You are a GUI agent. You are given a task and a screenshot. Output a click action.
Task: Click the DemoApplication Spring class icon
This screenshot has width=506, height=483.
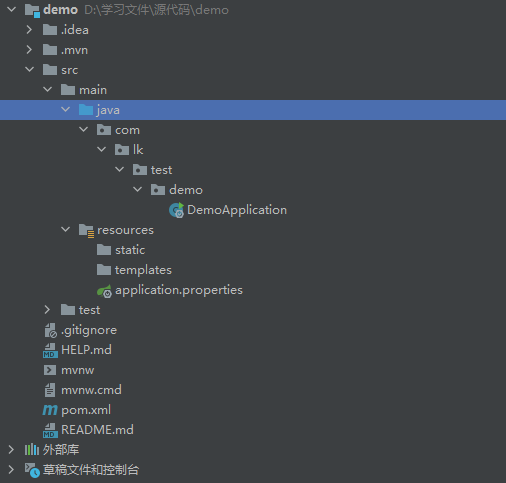pyautogui.click(x=177, y=210)
